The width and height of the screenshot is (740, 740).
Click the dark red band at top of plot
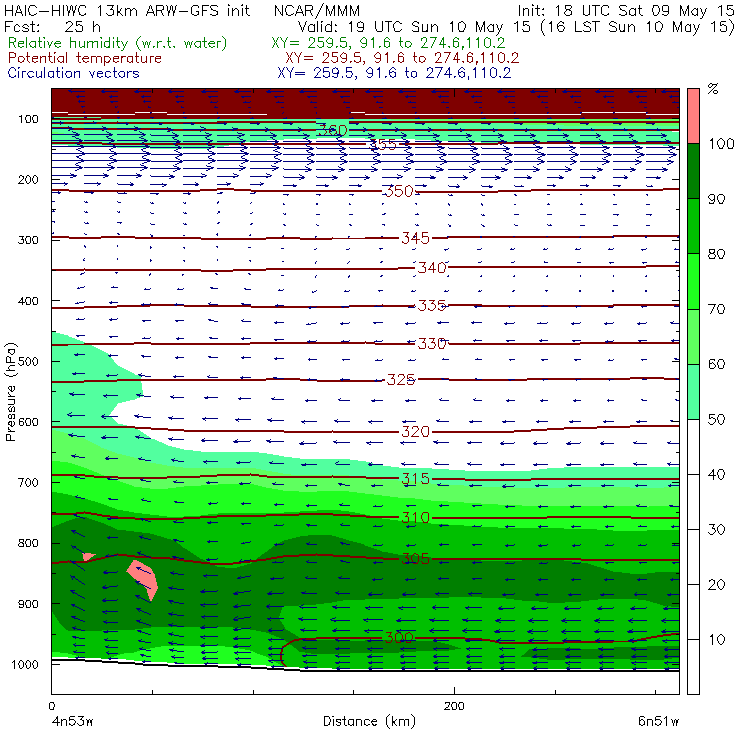point(365,102)
